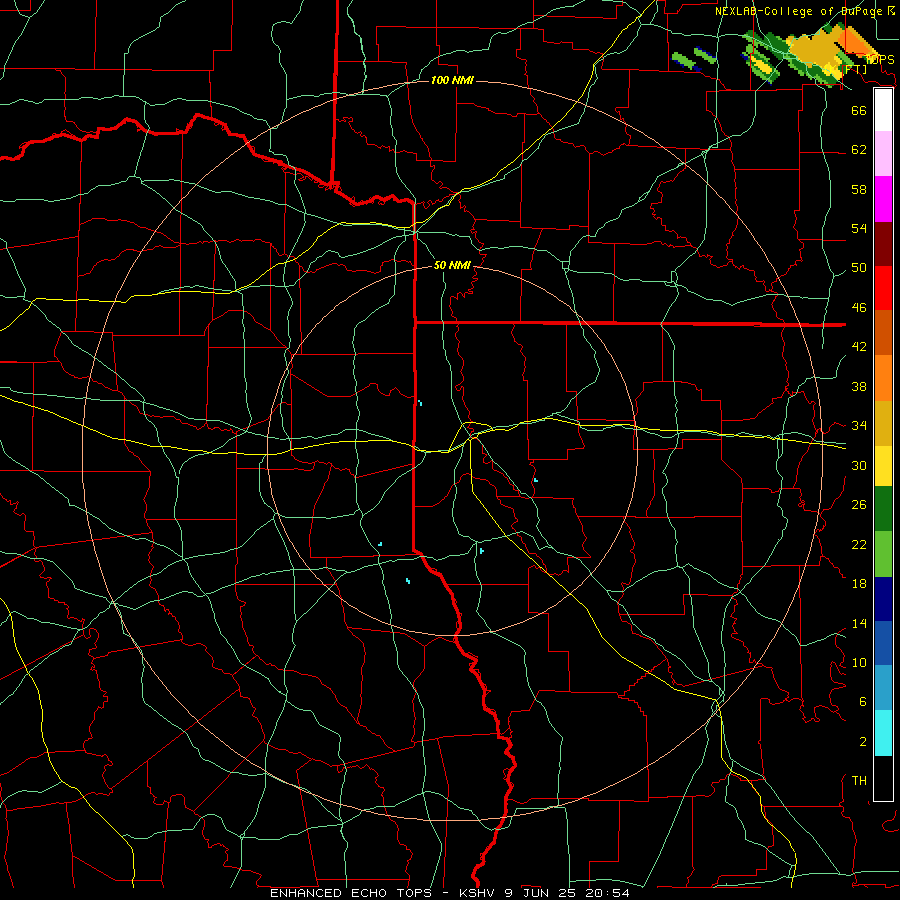900x900 pixels.
Task: Click the yellow legend swatch
Action: tap(883, 465)
